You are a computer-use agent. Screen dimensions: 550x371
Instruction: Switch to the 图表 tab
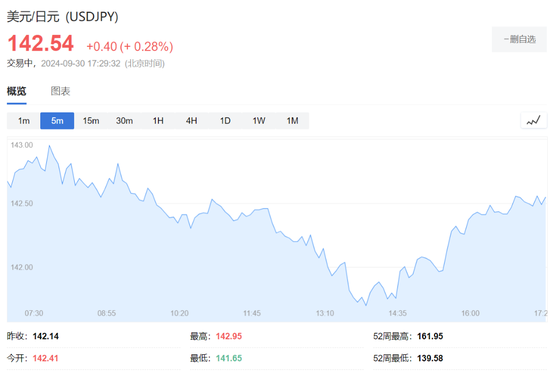coord(60,91)
